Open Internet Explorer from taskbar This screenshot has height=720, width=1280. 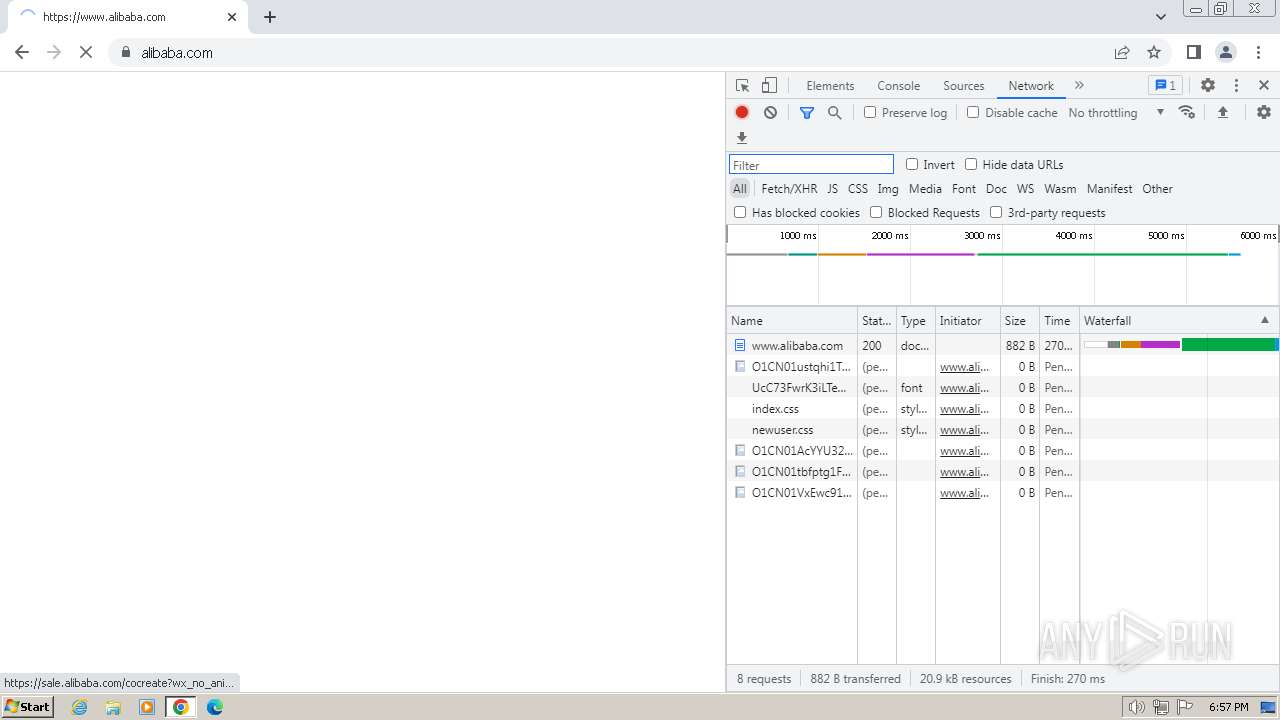click(80, 707)
